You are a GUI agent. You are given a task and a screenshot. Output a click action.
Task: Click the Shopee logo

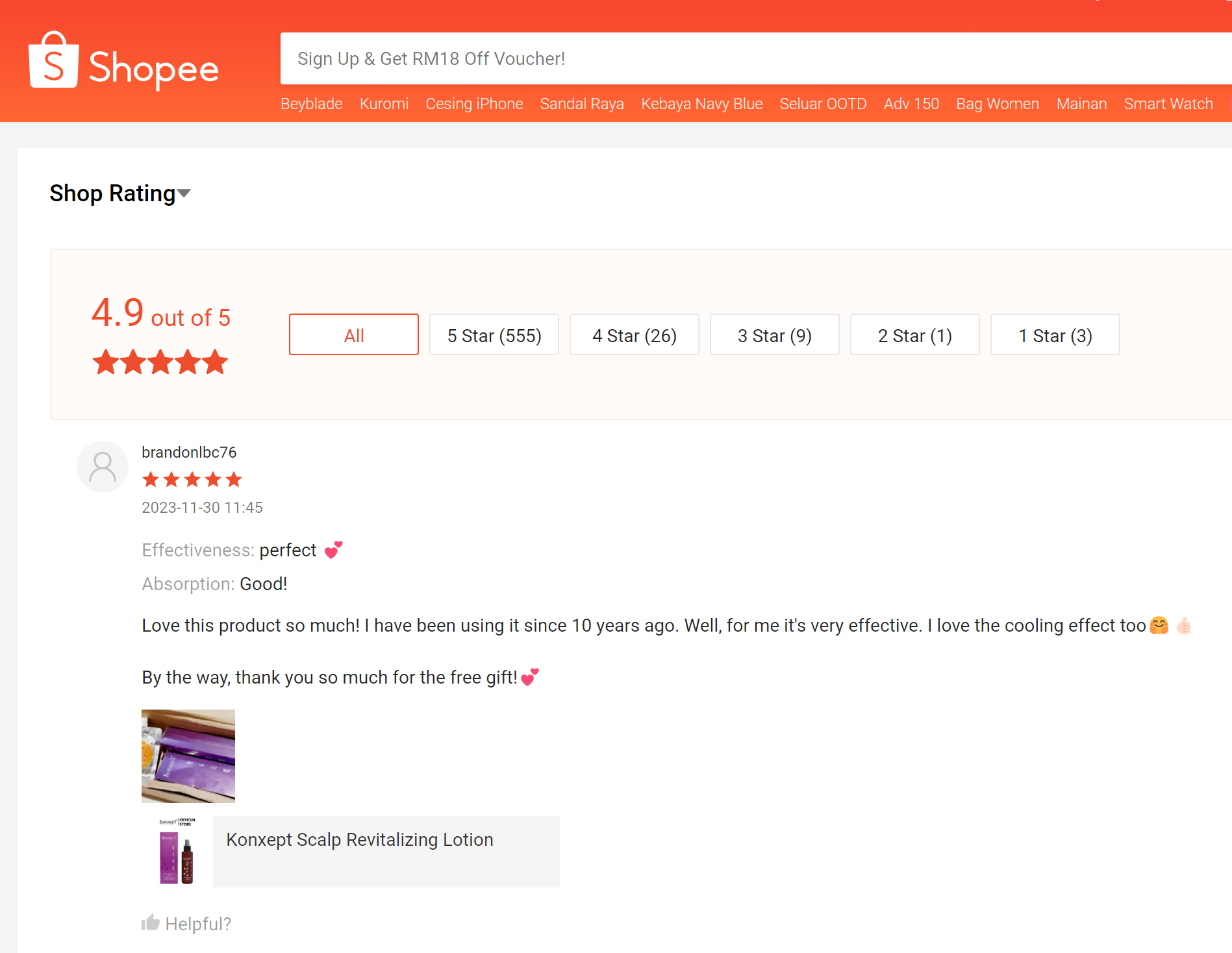[123, 62]
